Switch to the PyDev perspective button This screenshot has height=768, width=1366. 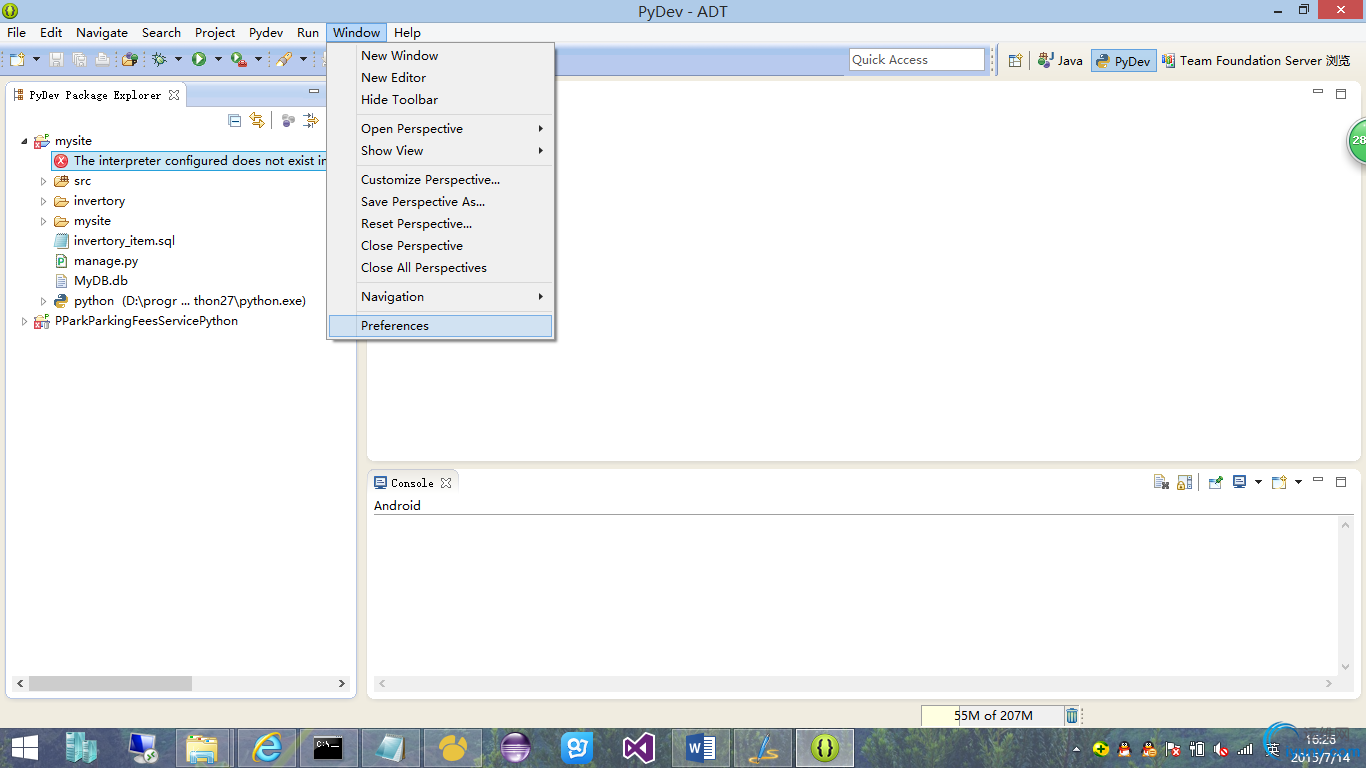pyautogui.click(x=1123, y=60)
